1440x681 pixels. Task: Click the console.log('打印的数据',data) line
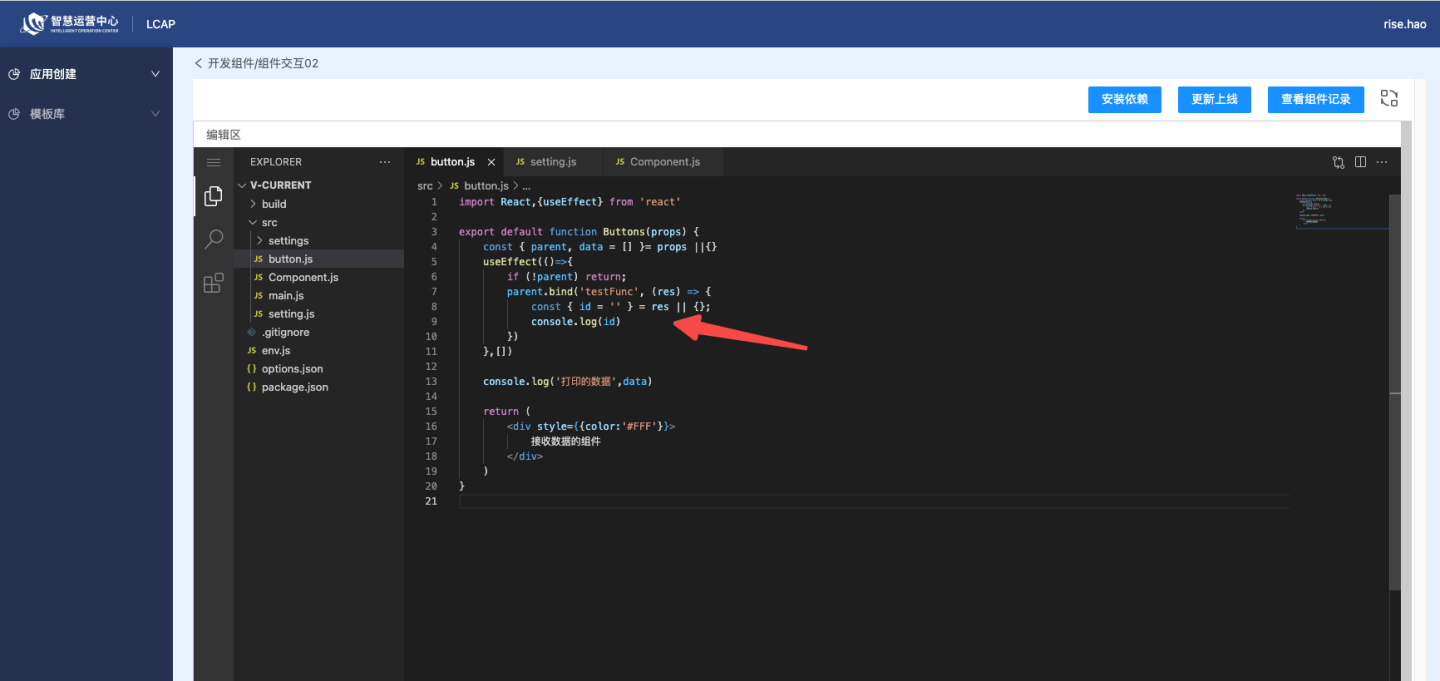(567, 381)
